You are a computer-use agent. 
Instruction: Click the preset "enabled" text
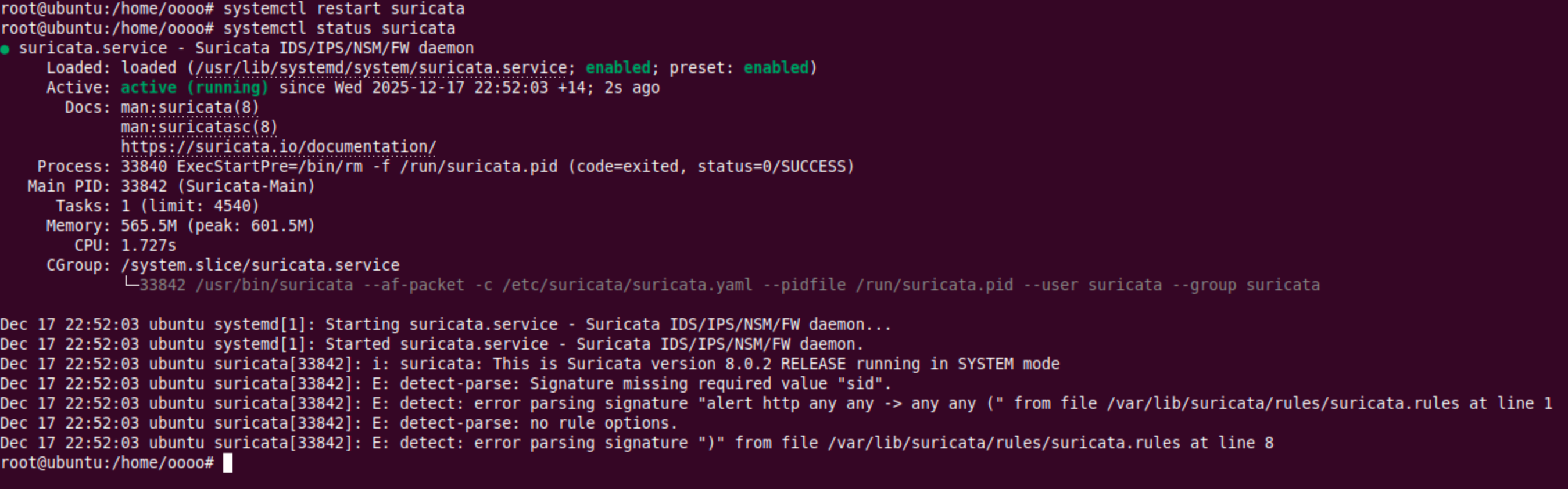(x=776, y=68)
